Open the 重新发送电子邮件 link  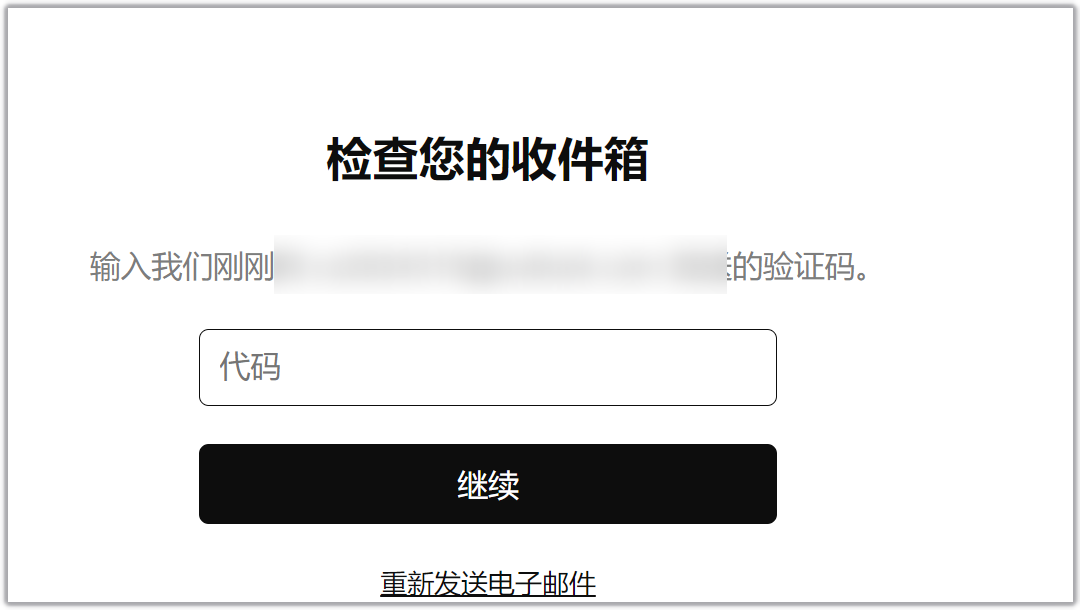point(487,584)
